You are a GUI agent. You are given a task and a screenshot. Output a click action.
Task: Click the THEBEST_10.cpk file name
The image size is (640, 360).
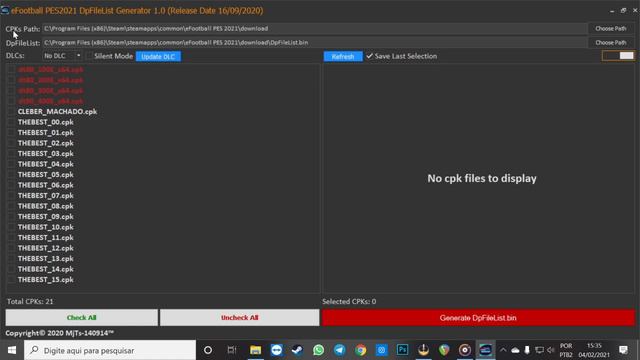click(x=46, y=227)
